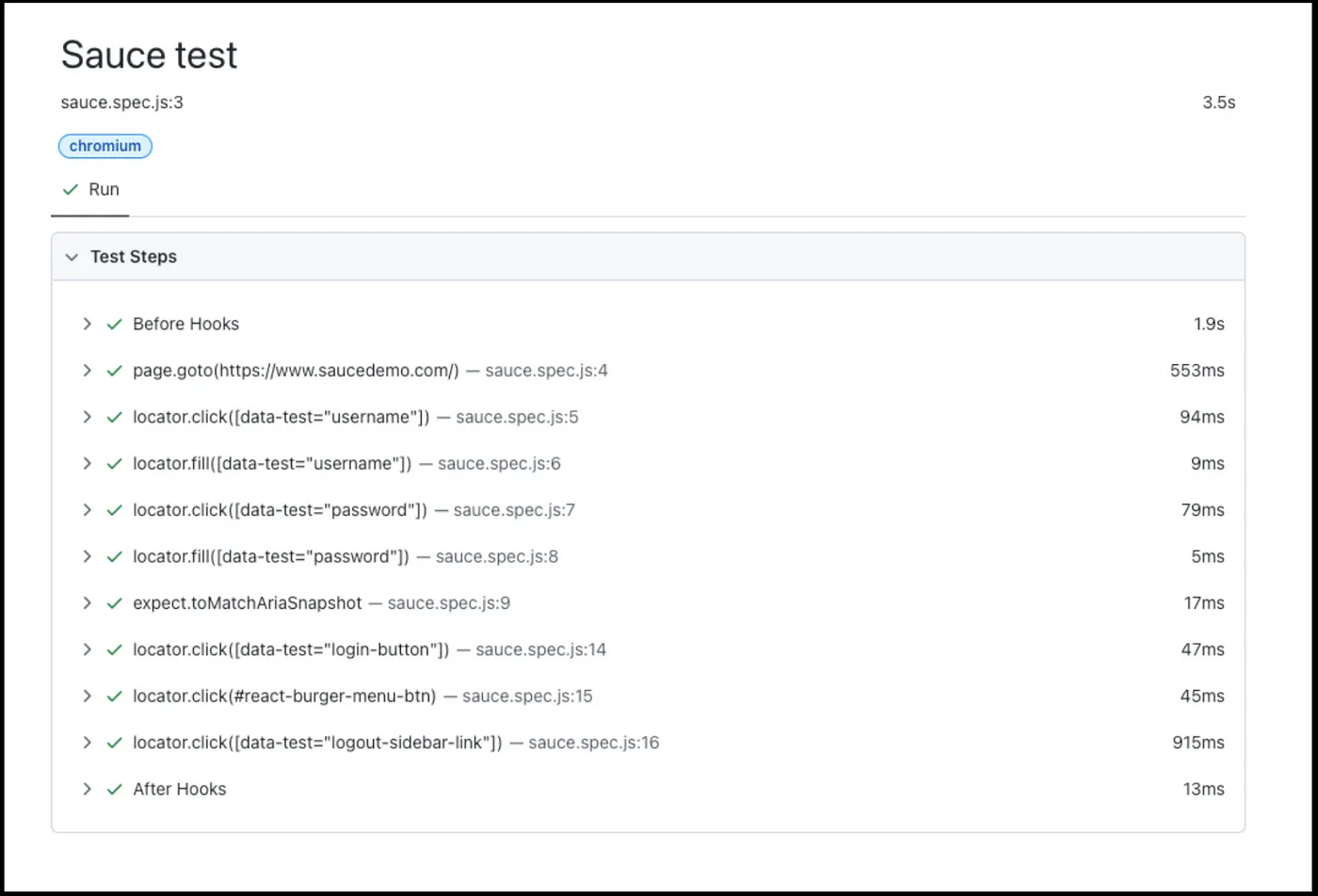Open the locator.fill username step
This screenshot has width=1318, height=896.
coord(272,463)
